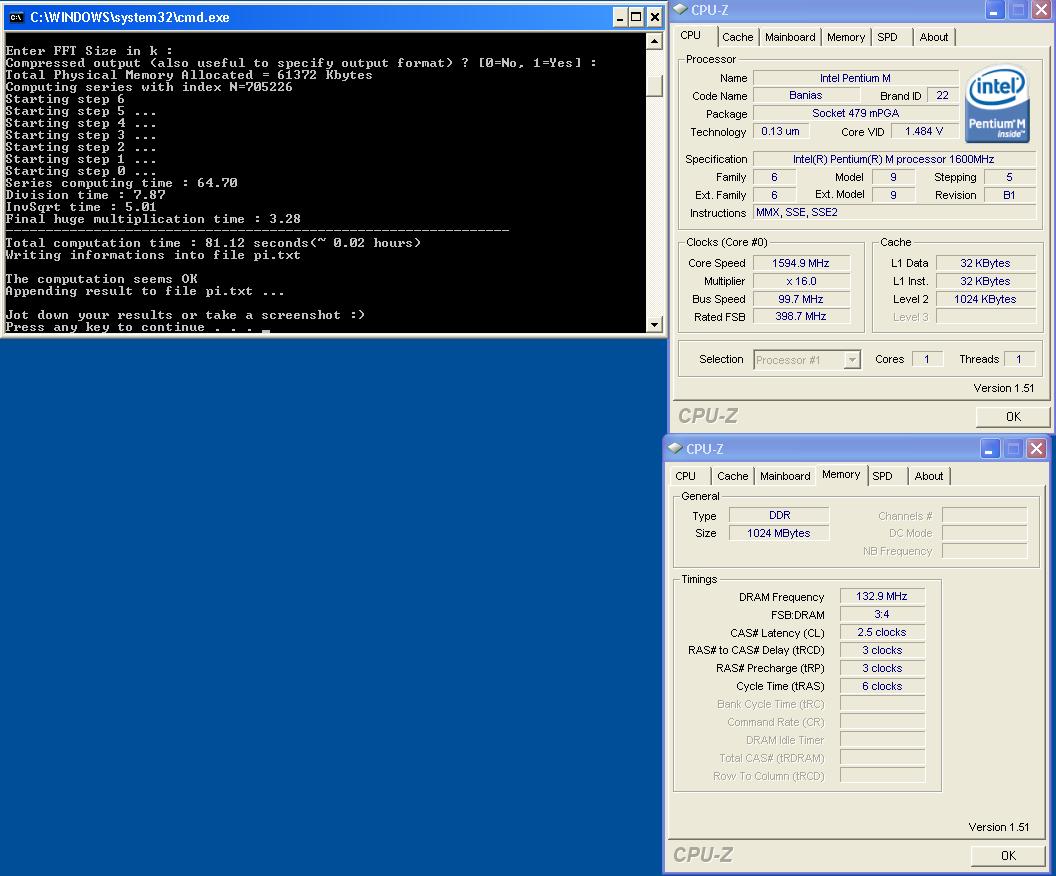Minimize the top CPU-Z window
The width and height of the screenshot is (1056, 876).
click(994, 10)
